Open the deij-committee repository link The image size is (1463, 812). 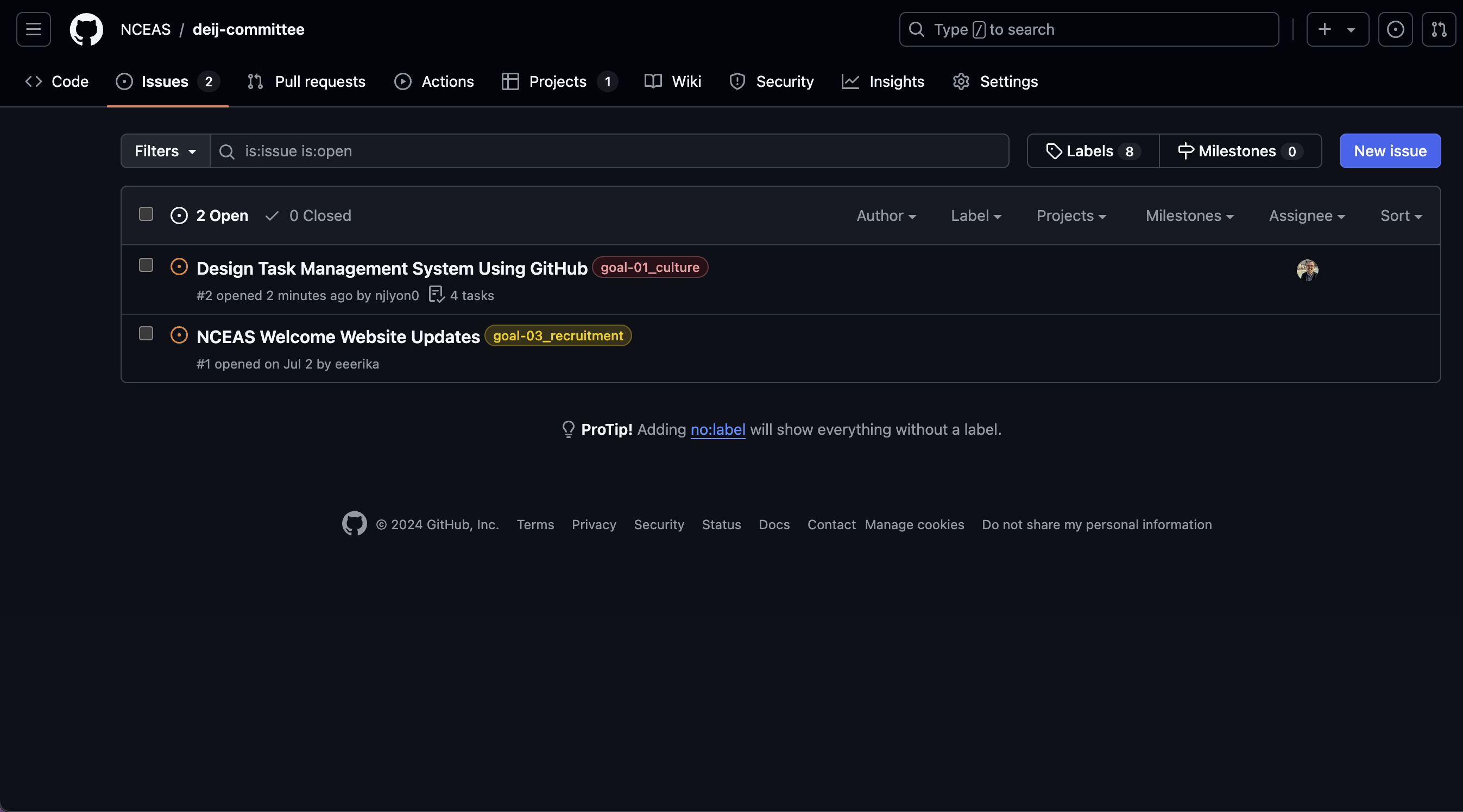point(248,29)
